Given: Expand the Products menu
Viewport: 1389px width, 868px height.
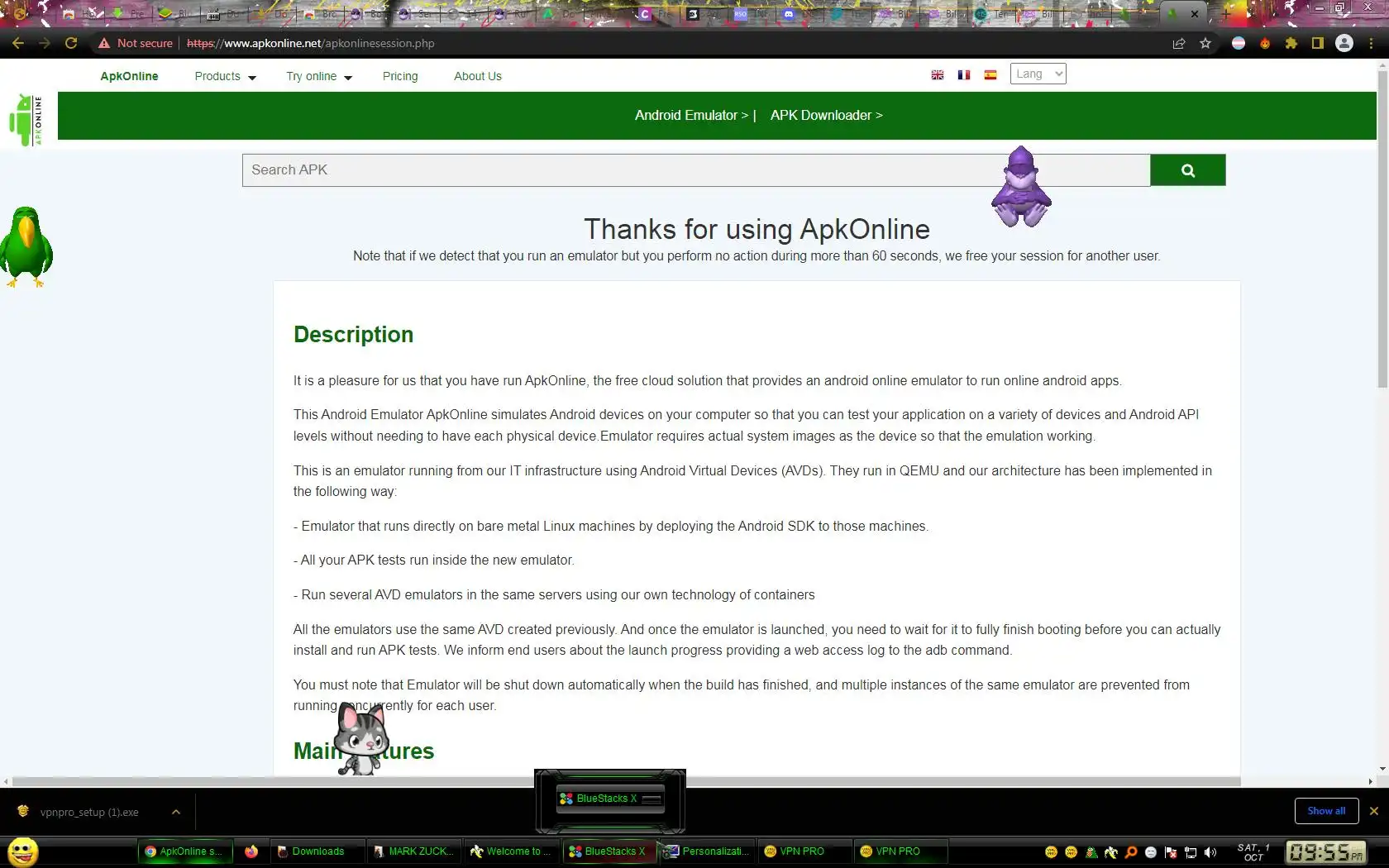Looking at the screenshot, I should pos(226,76).
